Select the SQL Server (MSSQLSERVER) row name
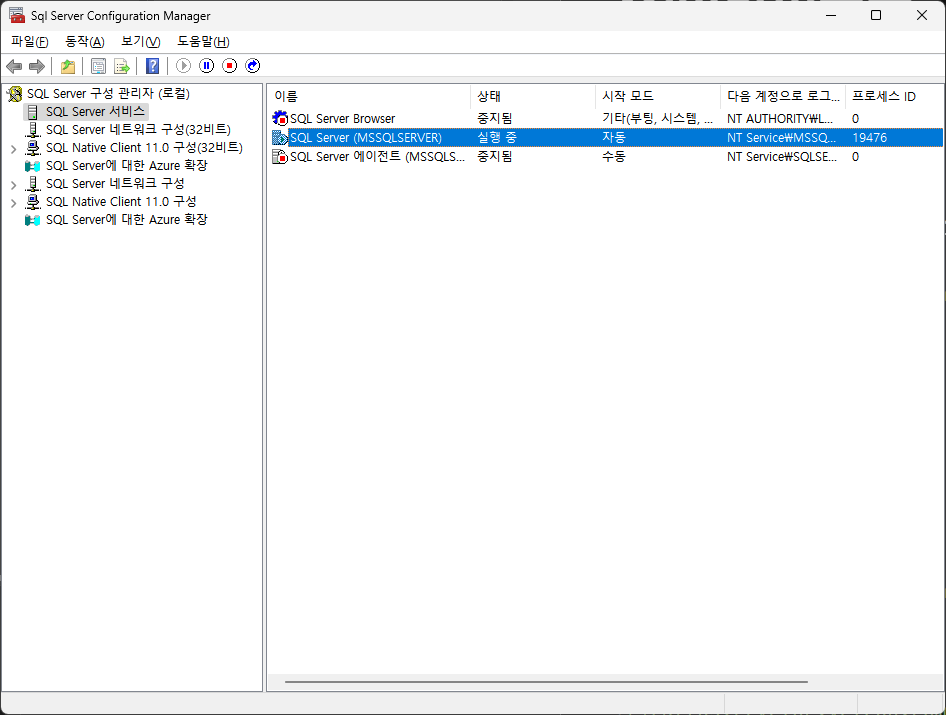 (366, 138)
